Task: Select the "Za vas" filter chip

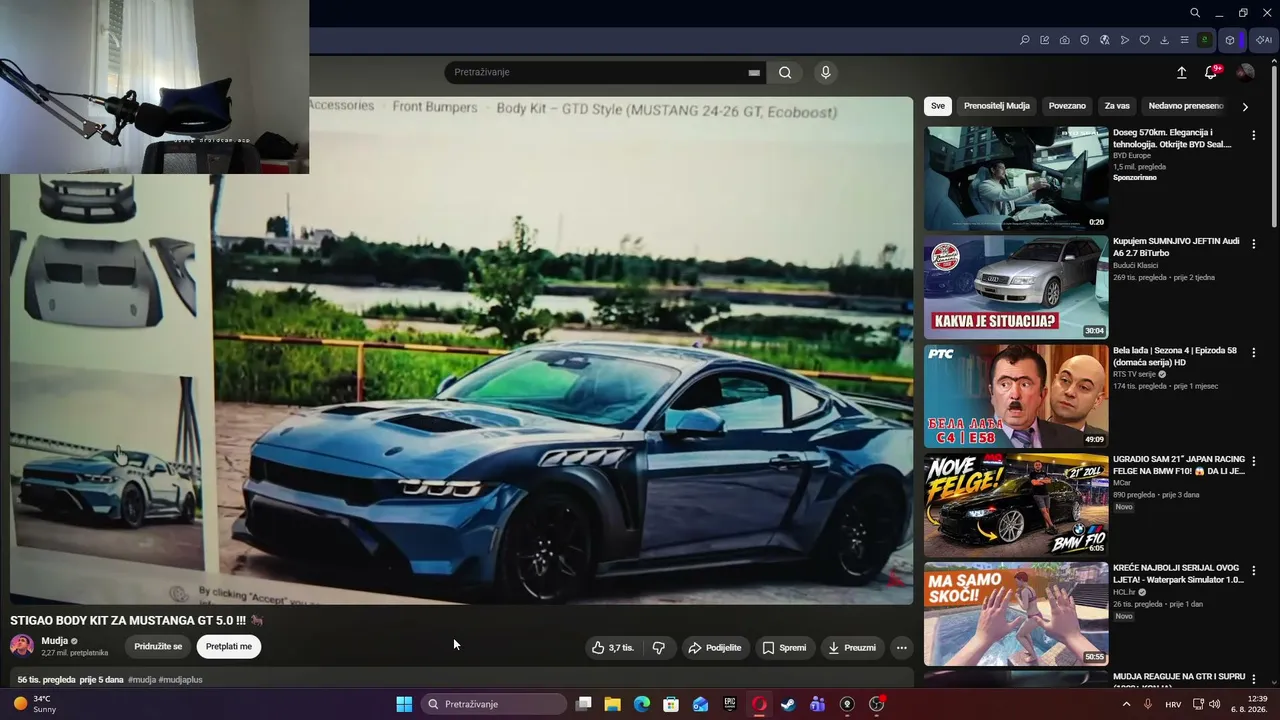Action: pyautogui.click(x=1117, y=106)
